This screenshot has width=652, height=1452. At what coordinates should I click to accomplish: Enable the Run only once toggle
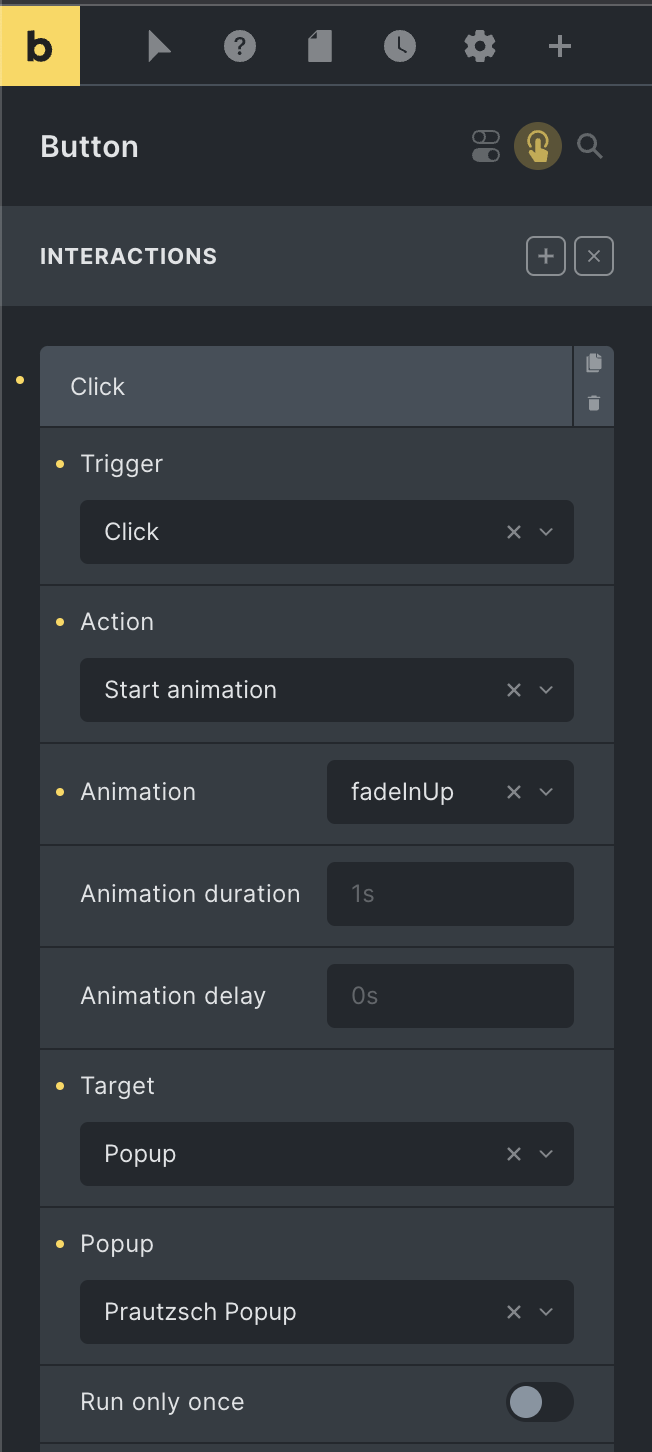[x=540, y=1402]
